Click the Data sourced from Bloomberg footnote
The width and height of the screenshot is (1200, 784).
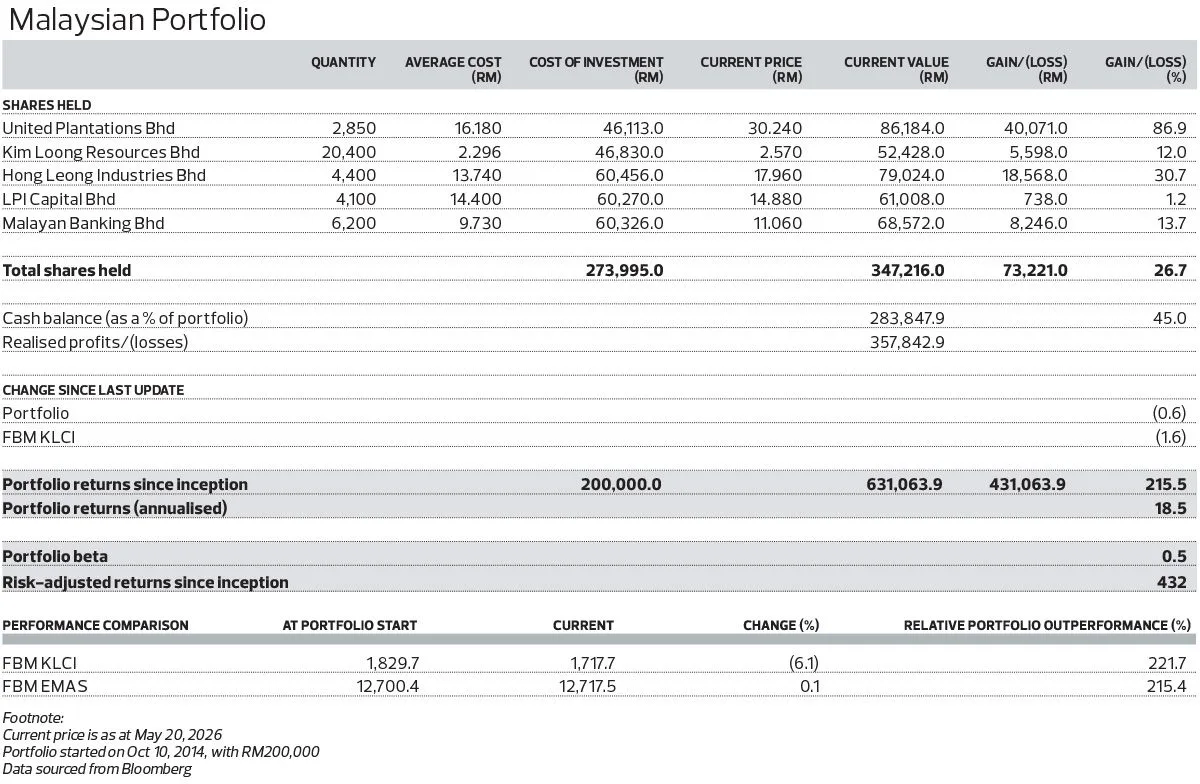click(97, 769)
